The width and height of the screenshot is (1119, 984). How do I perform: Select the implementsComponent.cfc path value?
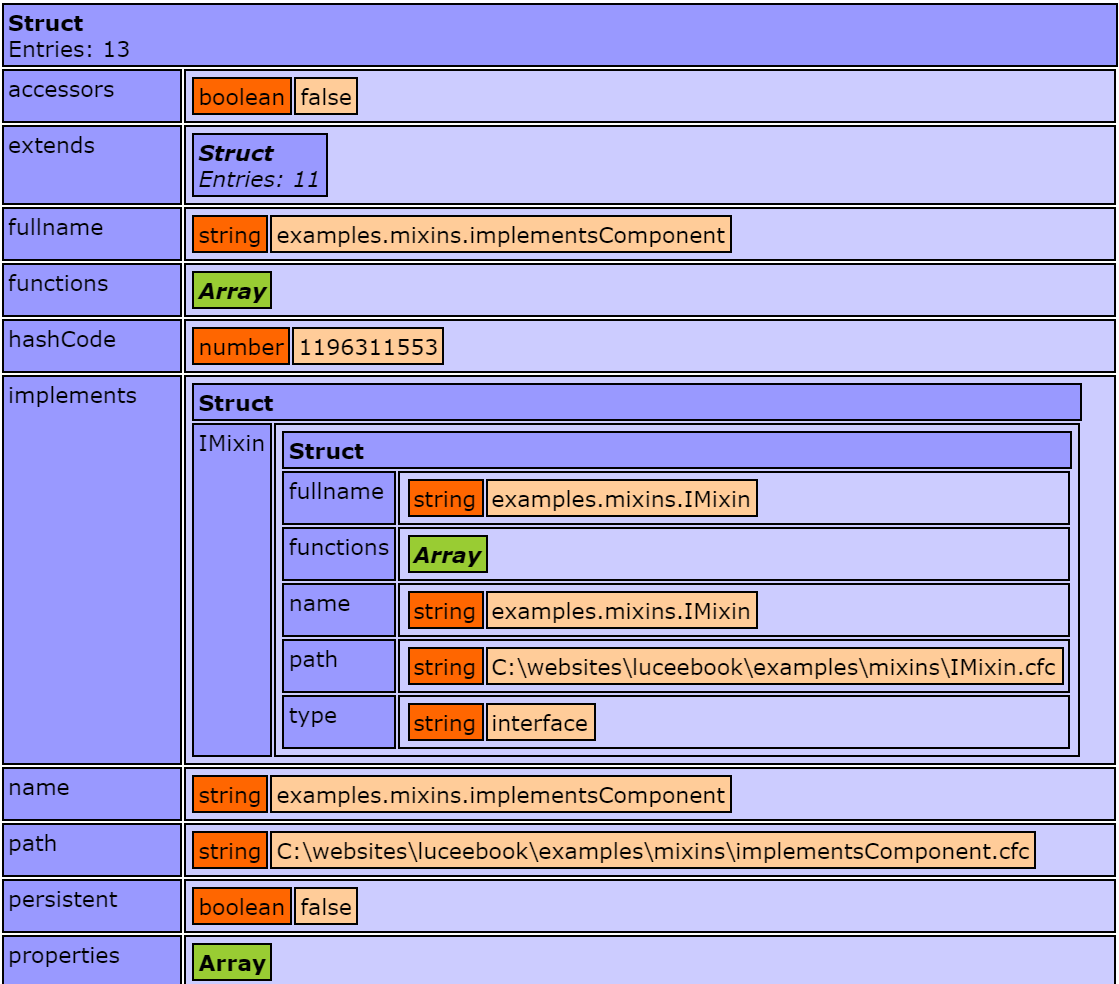click(652, 851)
